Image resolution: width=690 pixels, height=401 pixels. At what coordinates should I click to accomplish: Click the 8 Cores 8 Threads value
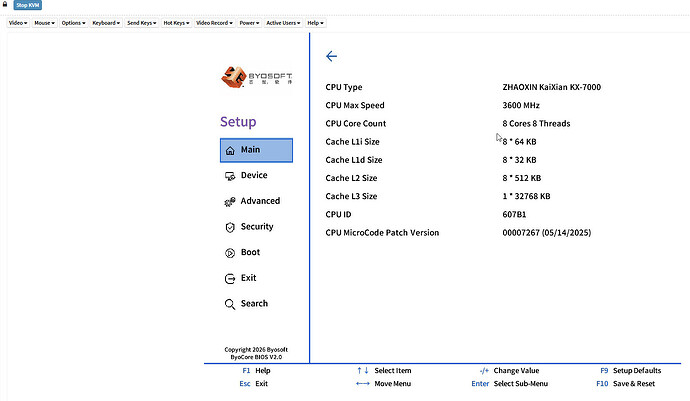(x=536, y=124)
